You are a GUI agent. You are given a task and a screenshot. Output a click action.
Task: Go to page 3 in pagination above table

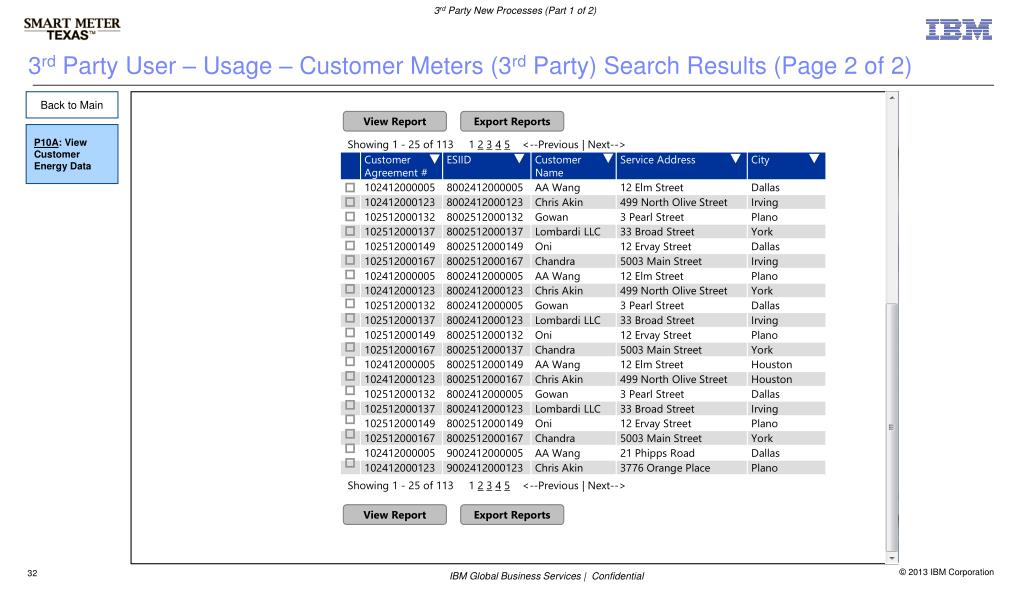coord(489,145)
